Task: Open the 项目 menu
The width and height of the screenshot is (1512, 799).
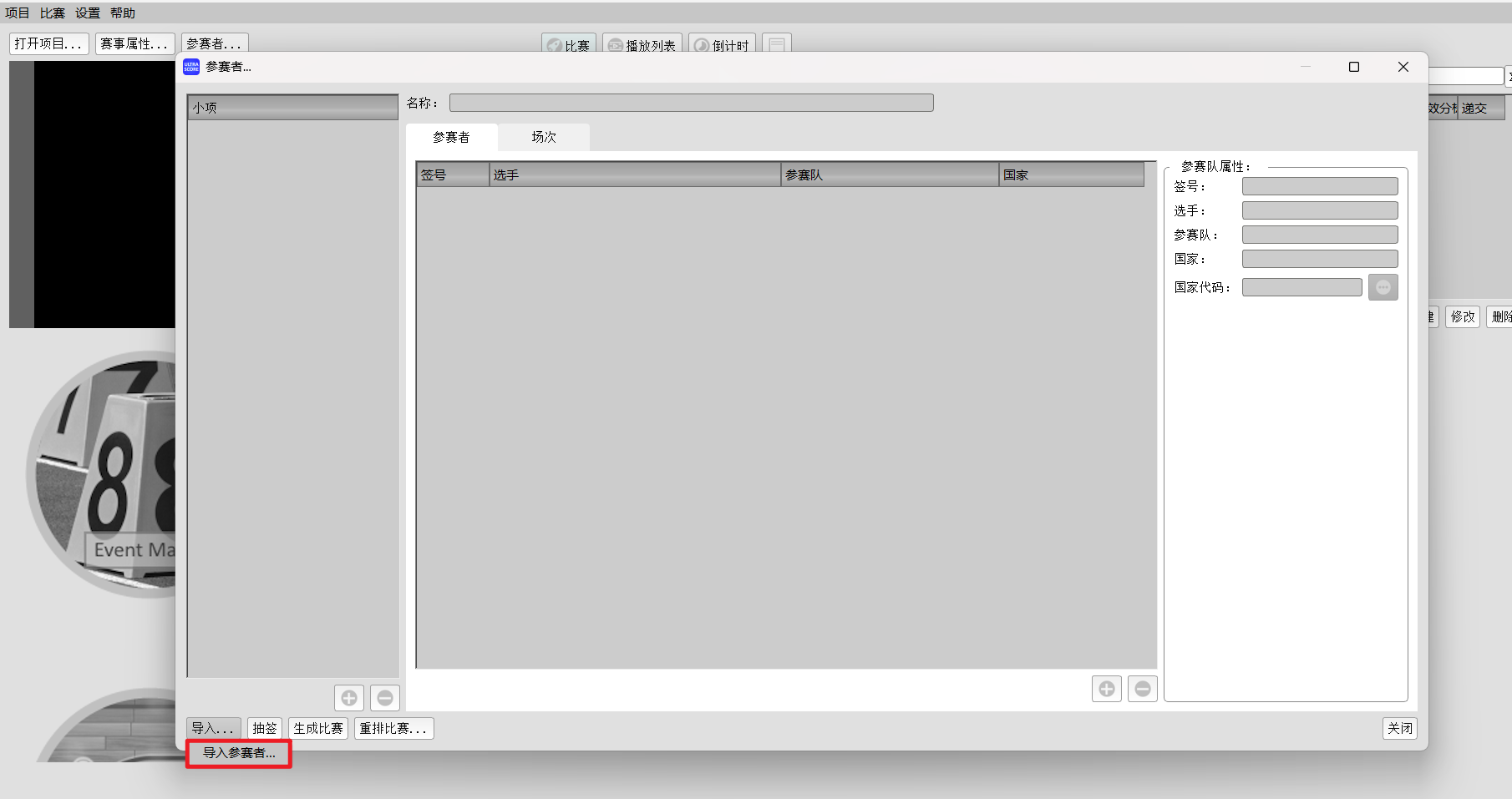Action: (17, 13)
